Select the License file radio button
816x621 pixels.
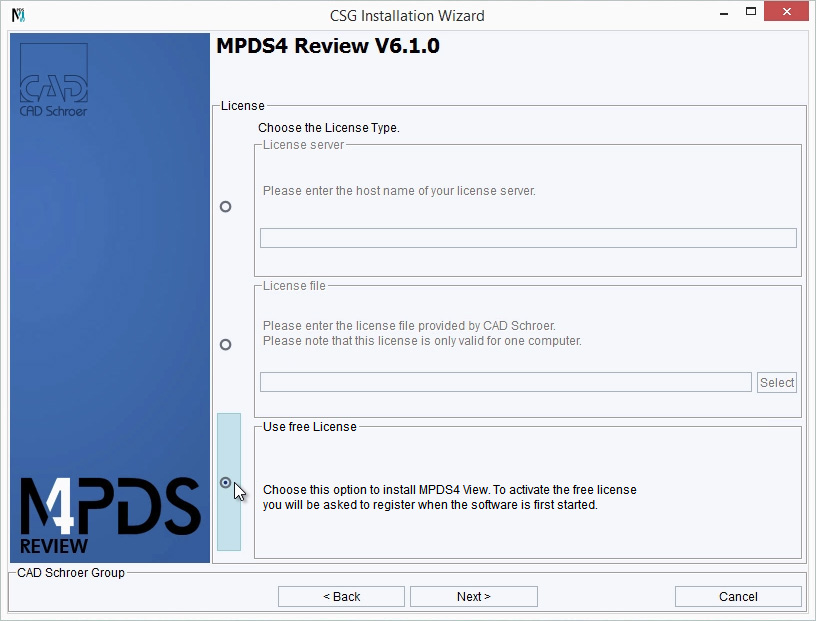click(225, 345)
